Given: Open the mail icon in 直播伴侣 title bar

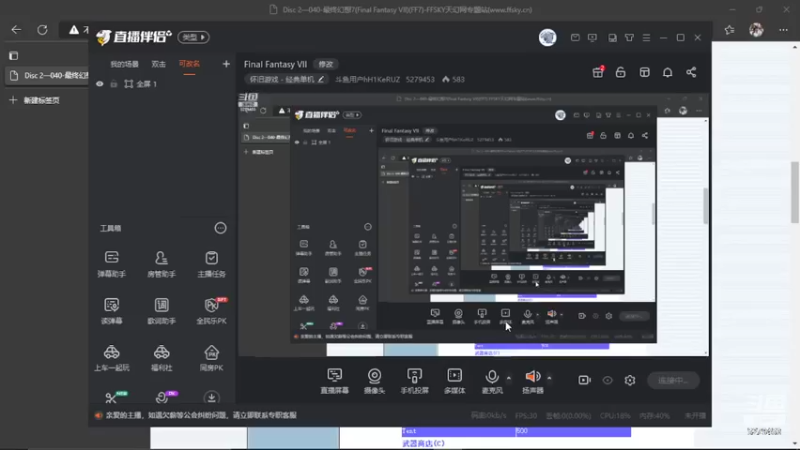Looking at the screenshot, I should click(x=575, y=38).
